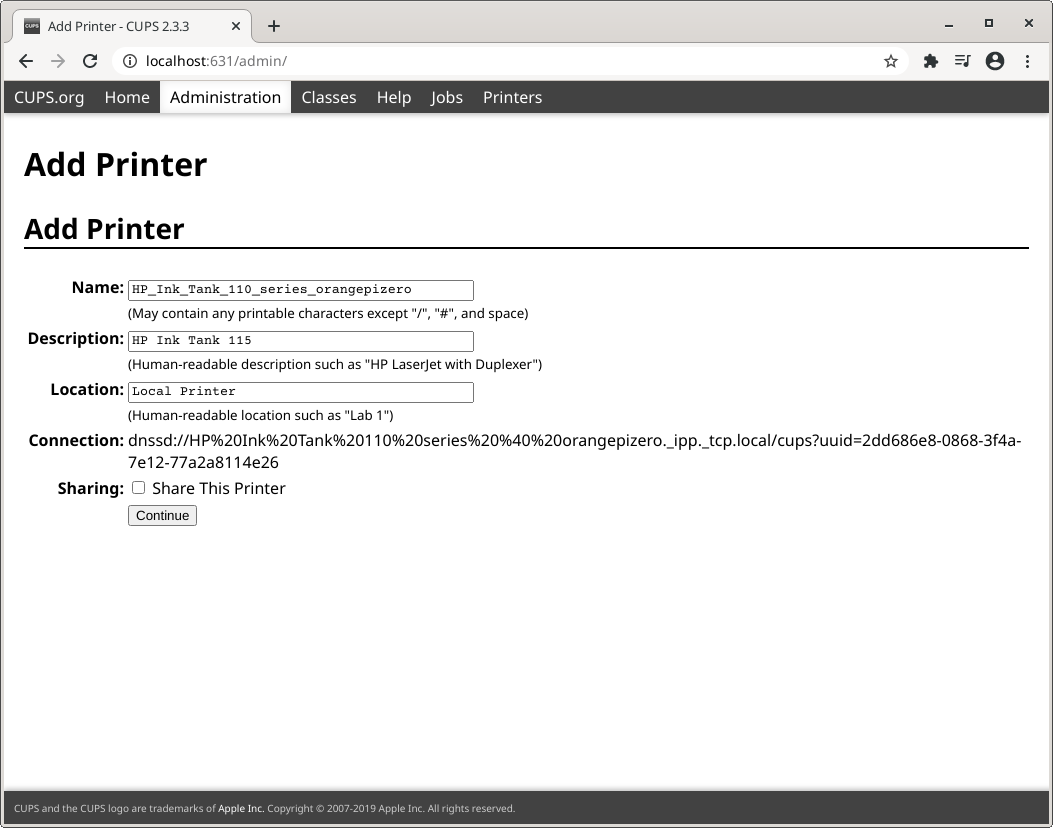
Task: Click the browser back arrow
Action: (x=26, y=61)
